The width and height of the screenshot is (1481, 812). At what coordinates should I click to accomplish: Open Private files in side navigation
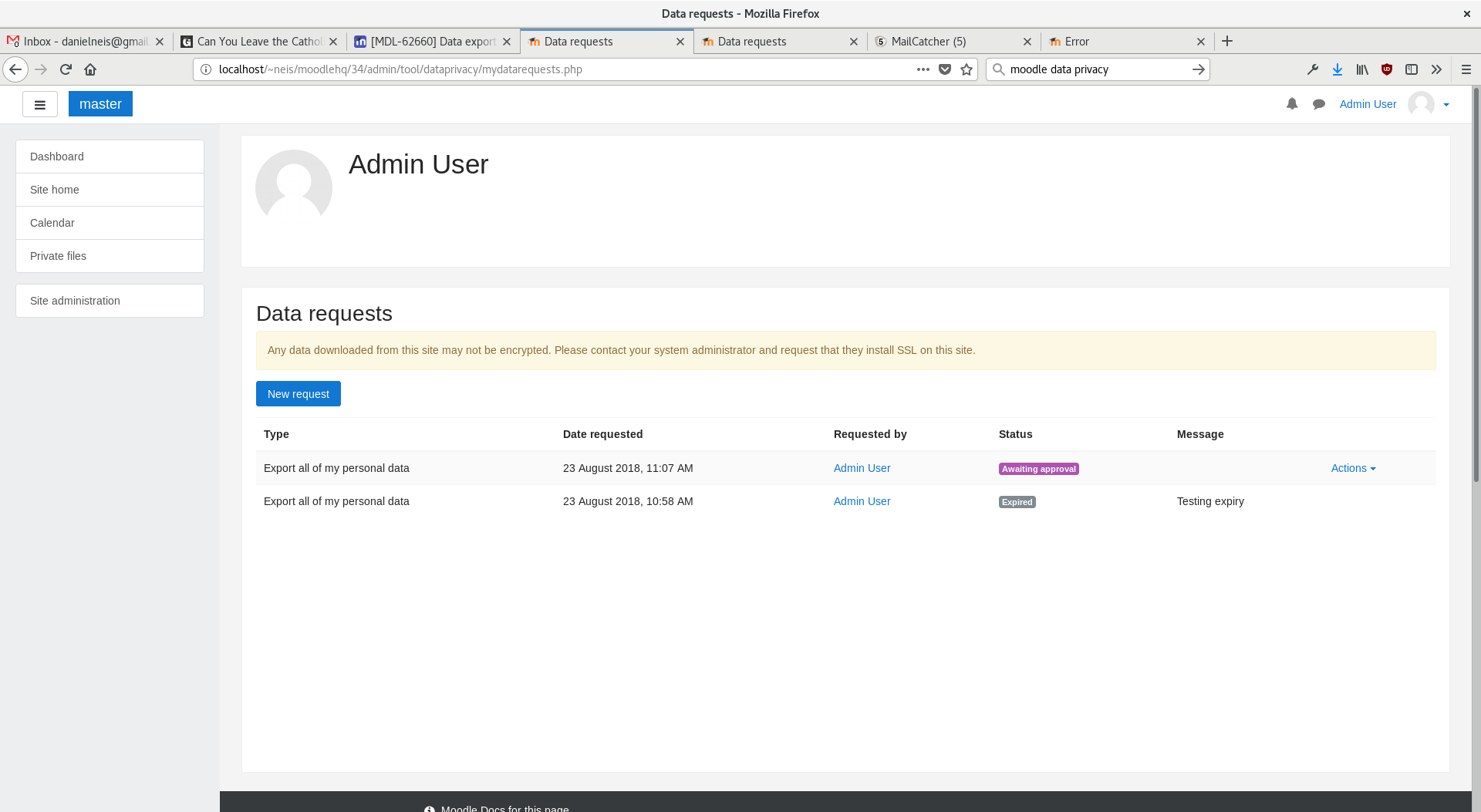(110, 256)
